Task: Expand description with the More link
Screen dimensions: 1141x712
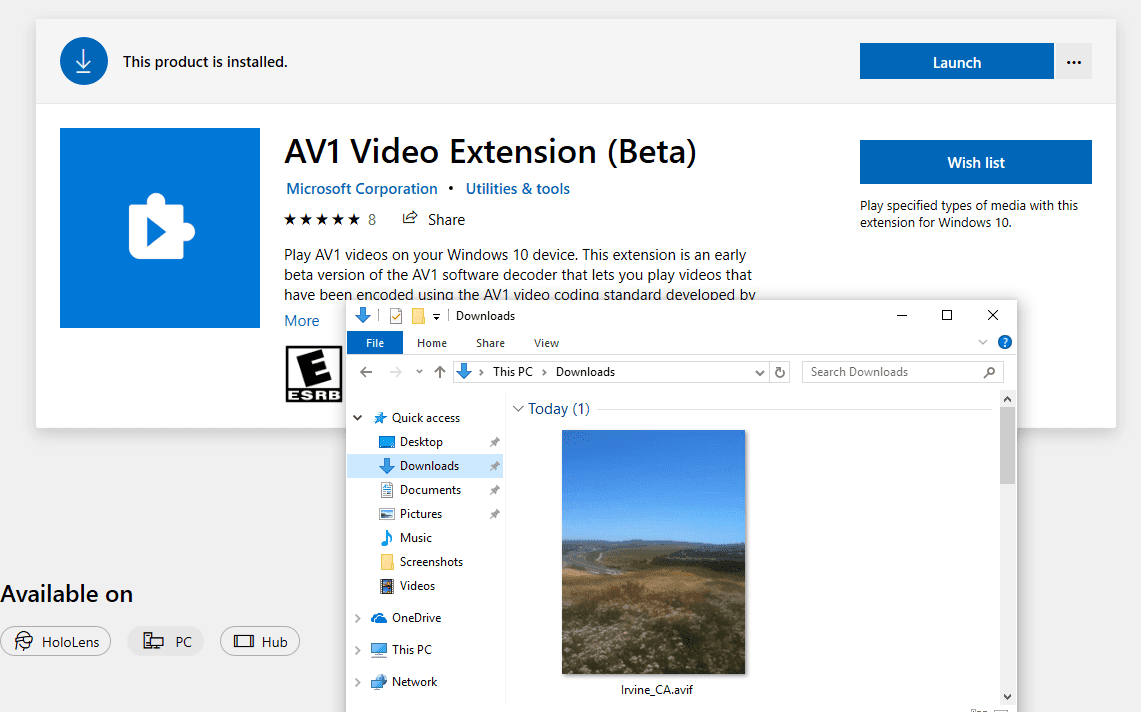Action: click(301, 320)
